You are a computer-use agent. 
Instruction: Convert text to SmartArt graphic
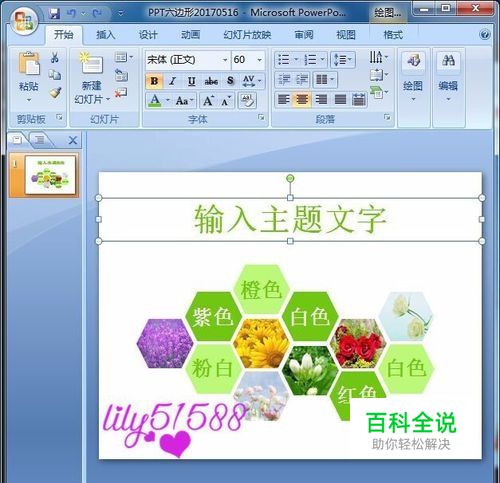pos(379,92)
